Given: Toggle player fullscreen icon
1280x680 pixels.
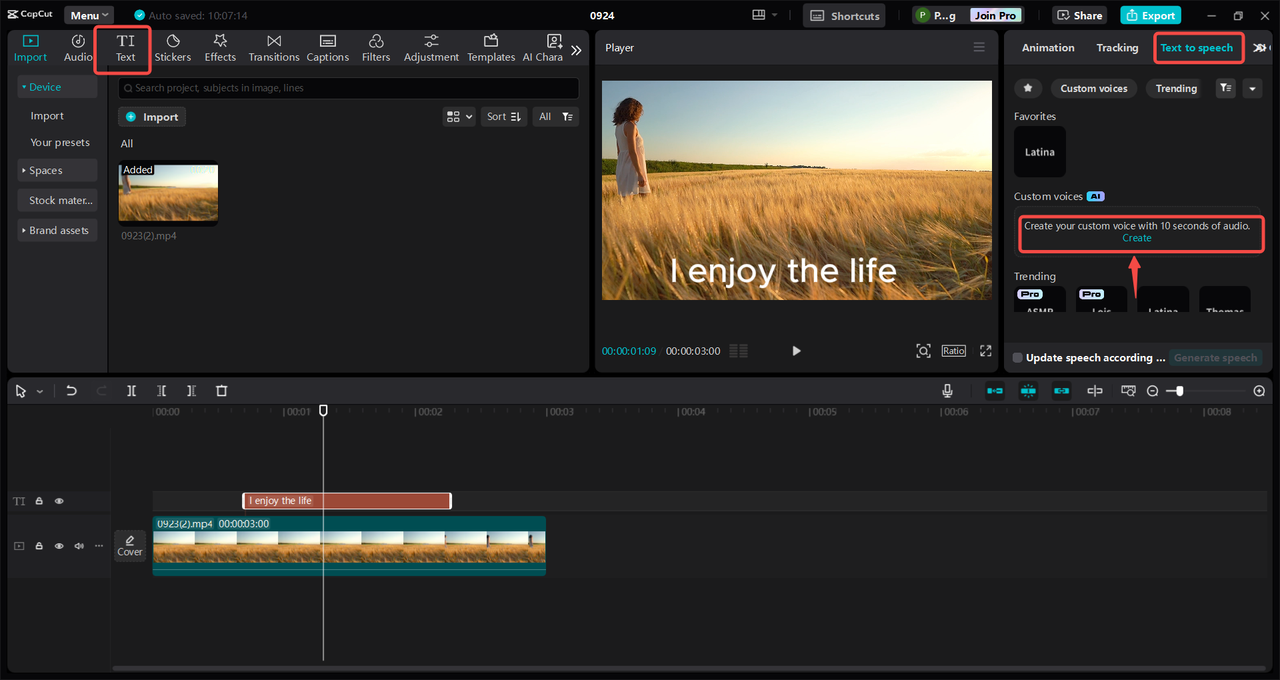Looking at the screenshot, I should pos(986,351).
